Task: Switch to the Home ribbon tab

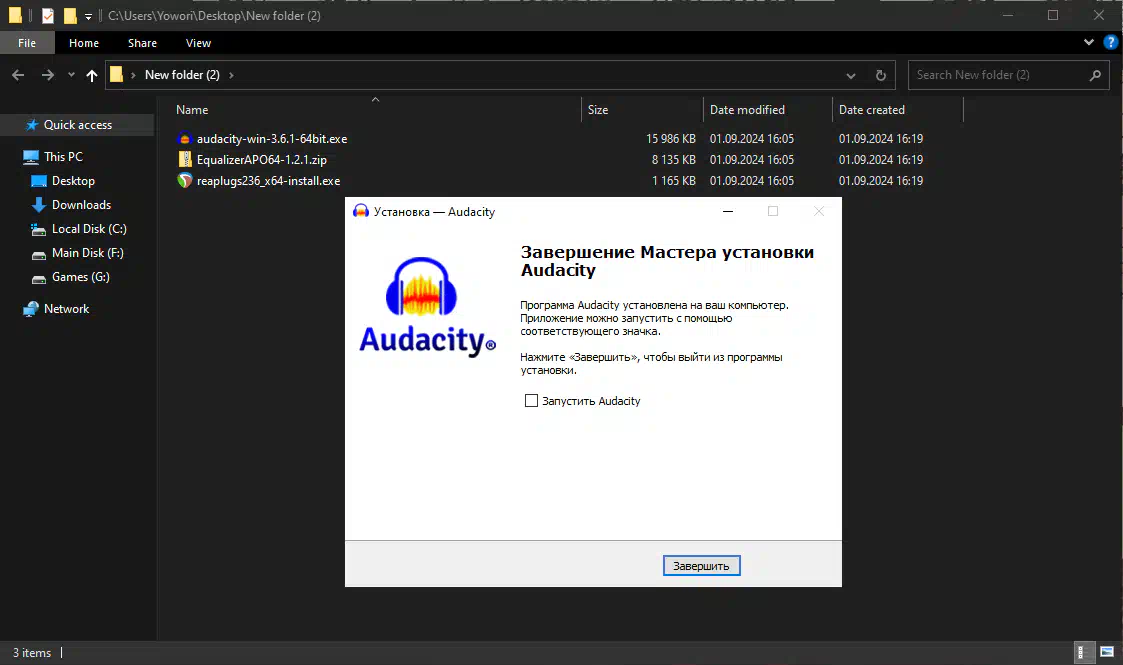Action: point(84,43)
